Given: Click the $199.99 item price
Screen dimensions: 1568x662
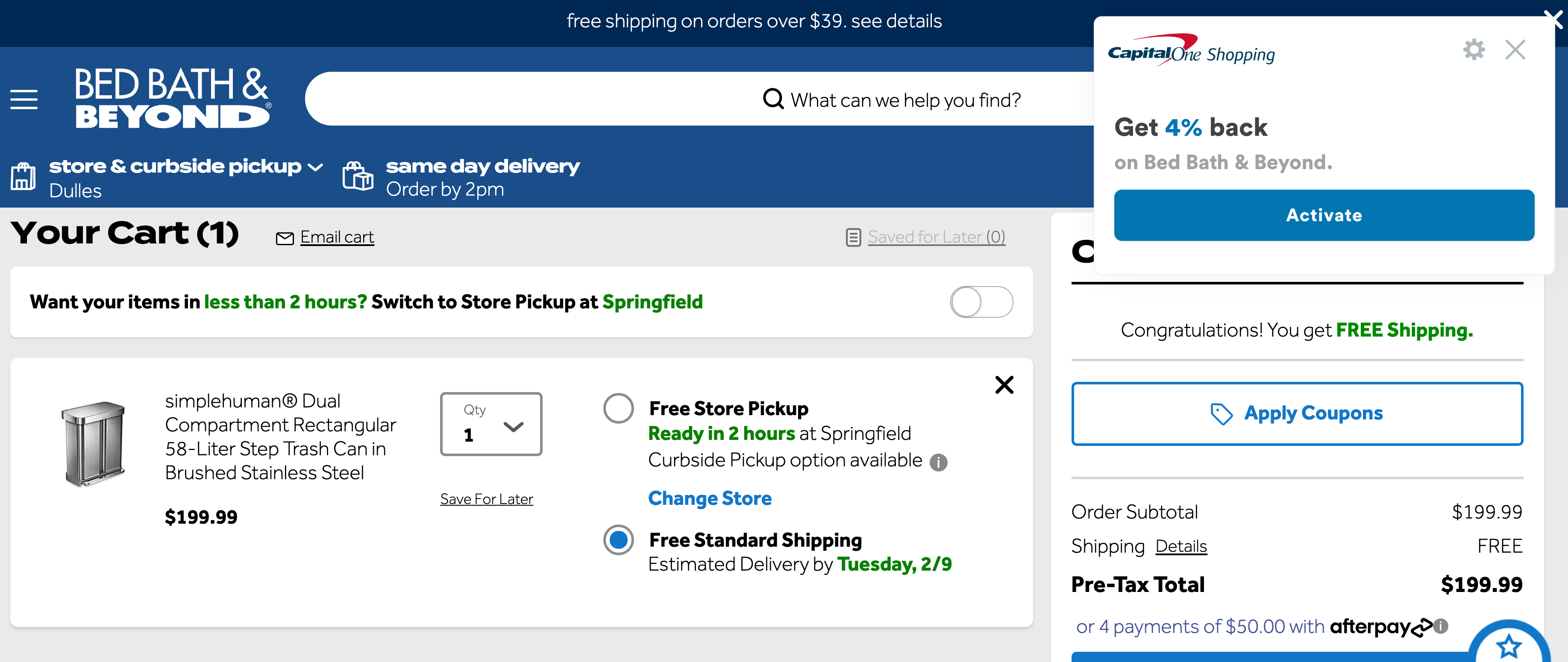Looking at the screenshot, I should coord(201,517).
